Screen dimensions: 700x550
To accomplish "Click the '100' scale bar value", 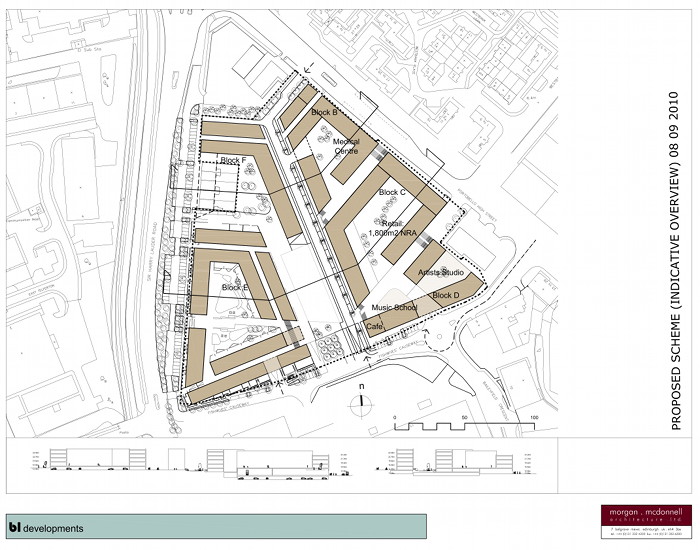I will pyautogui.click(x=533, y=418).
